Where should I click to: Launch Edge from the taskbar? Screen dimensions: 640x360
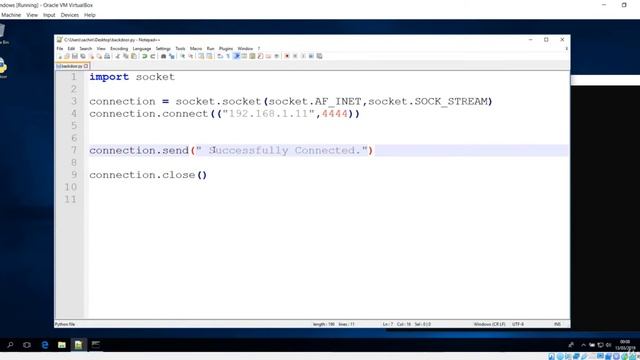(45, 345)
